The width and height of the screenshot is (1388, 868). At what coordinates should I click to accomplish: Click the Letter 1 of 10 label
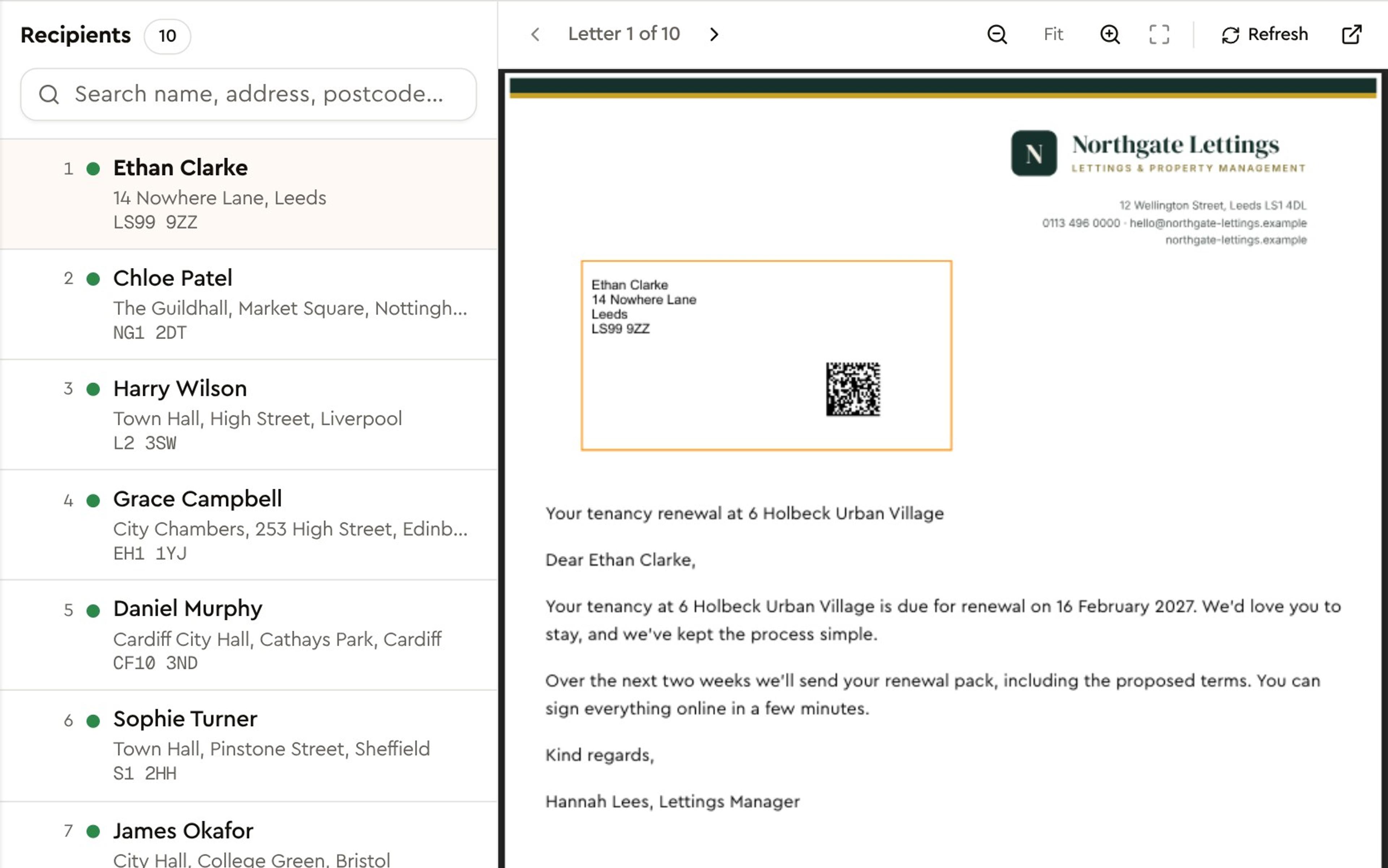[x=624, y=34]
